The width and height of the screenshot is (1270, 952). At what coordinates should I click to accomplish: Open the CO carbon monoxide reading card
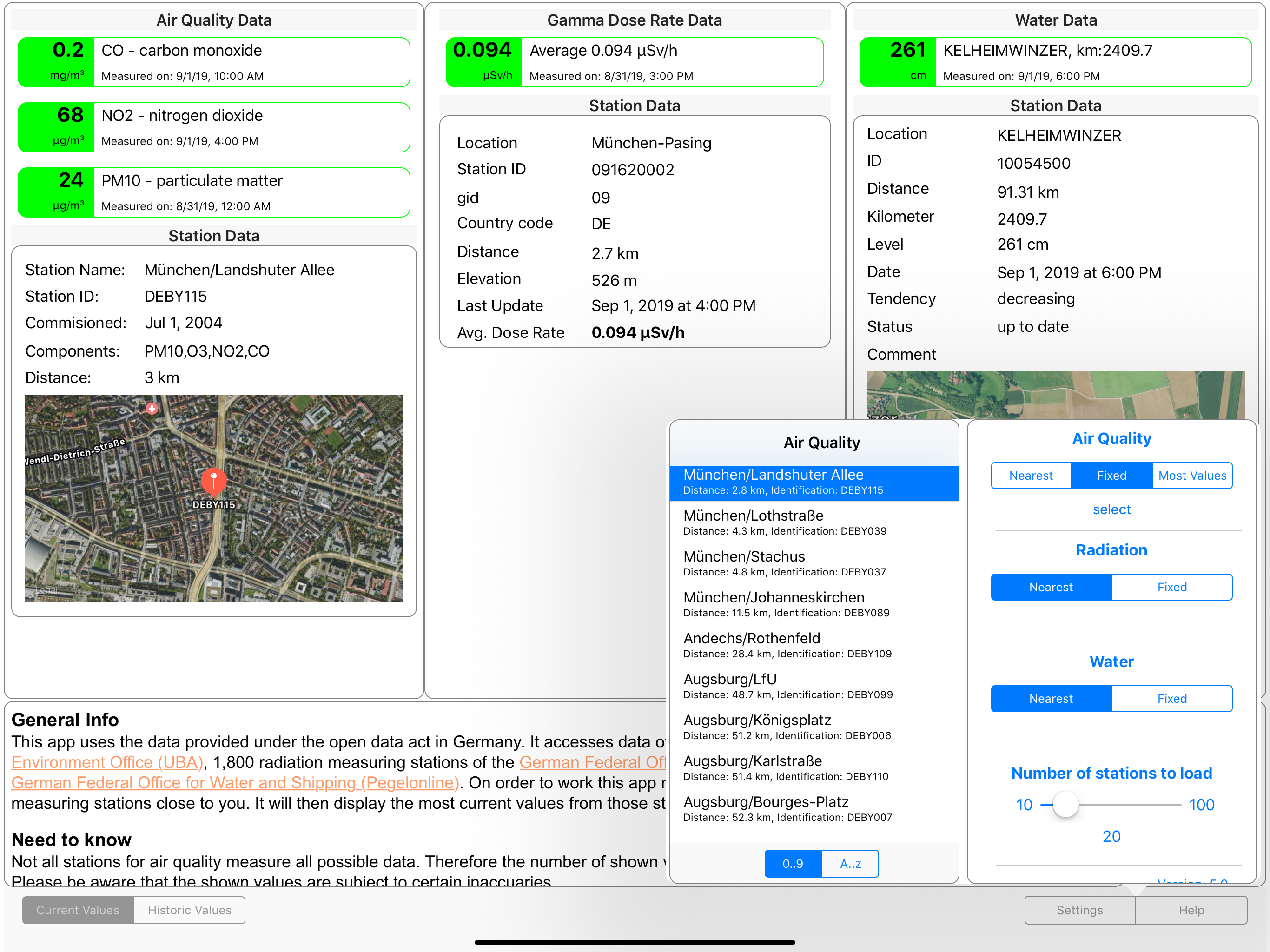[x=213, y=62]
